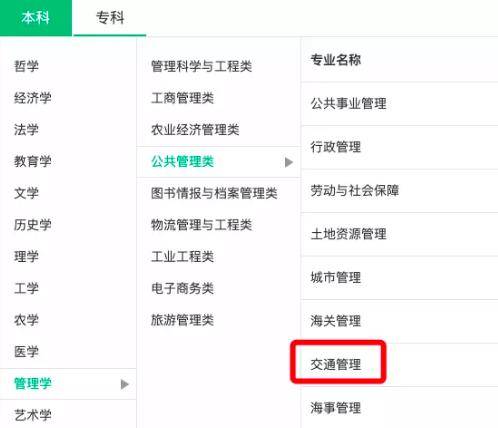Click the arrow beside 管理学
The height and width of the screenshot is (428, 498).
[124, 384]
